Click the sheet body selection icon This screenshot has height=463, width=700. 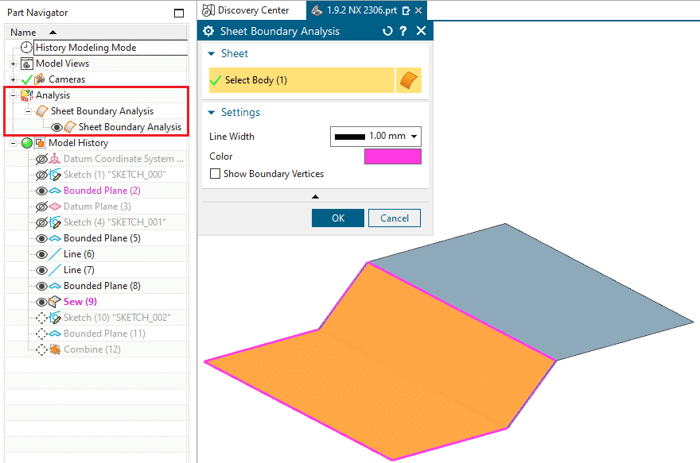408,80
